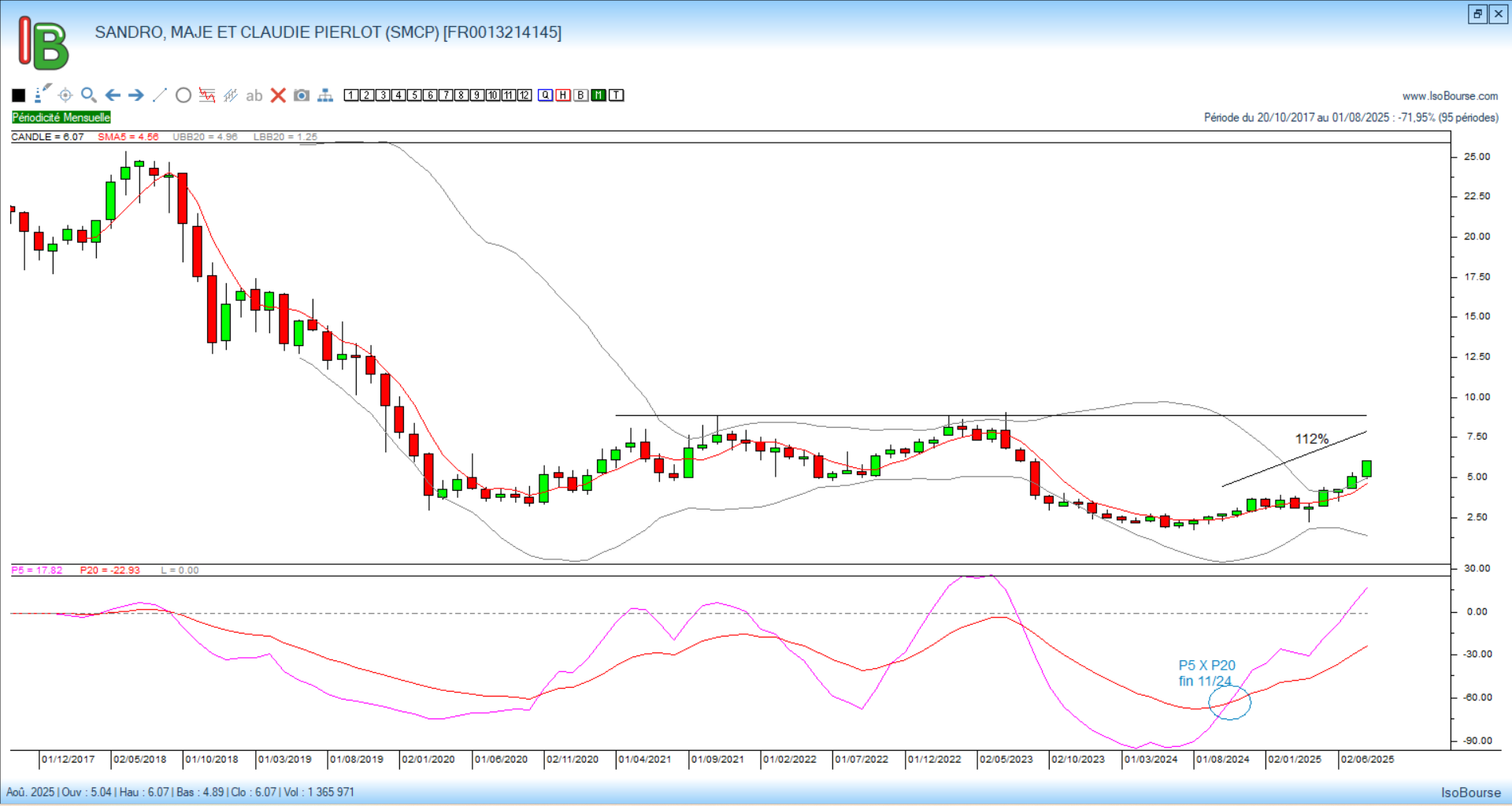Click the IsoBourse status bar label
The height and width of the screenshot is (806, 1512).
click(x=1471, y=793)
